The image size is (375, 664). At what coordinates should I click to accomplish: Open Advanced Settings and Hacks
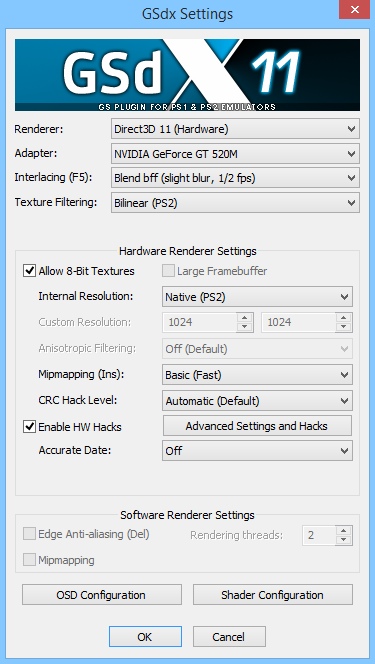pyautogui.click(x=257, y=426)
